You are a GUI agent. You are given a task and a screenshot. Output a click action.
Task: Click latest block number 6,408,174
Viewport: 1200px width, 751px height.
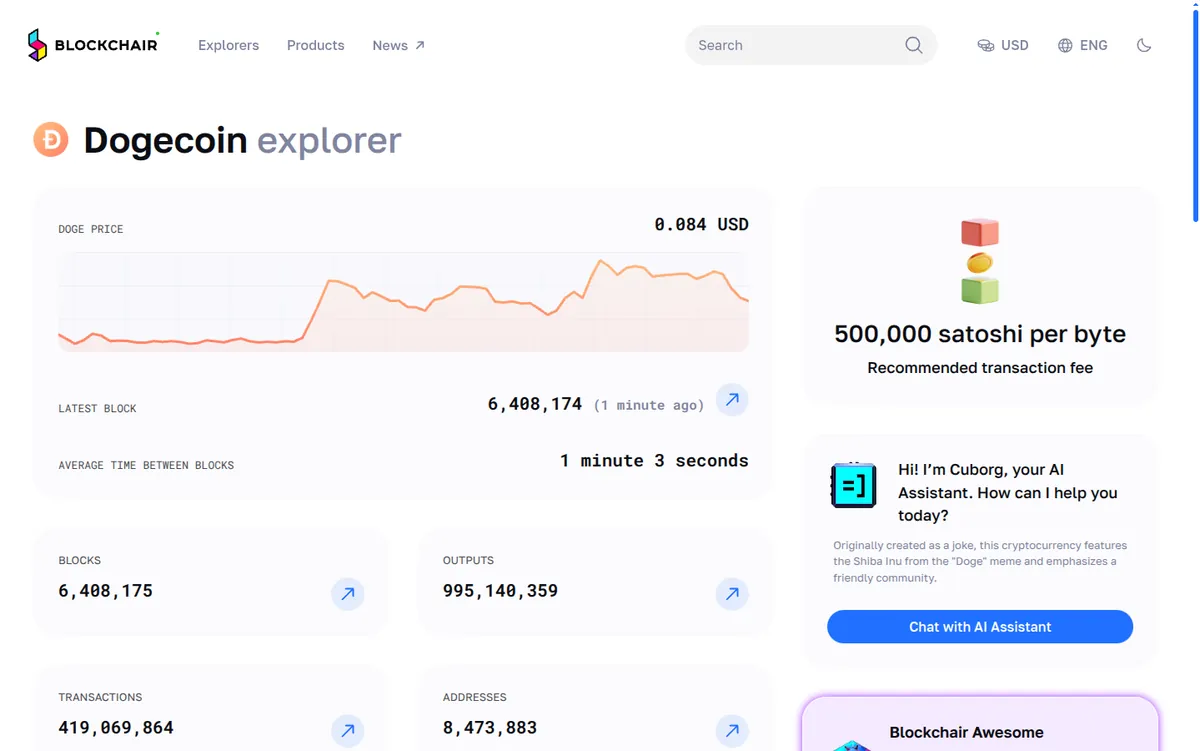click(x=535, y=404)
